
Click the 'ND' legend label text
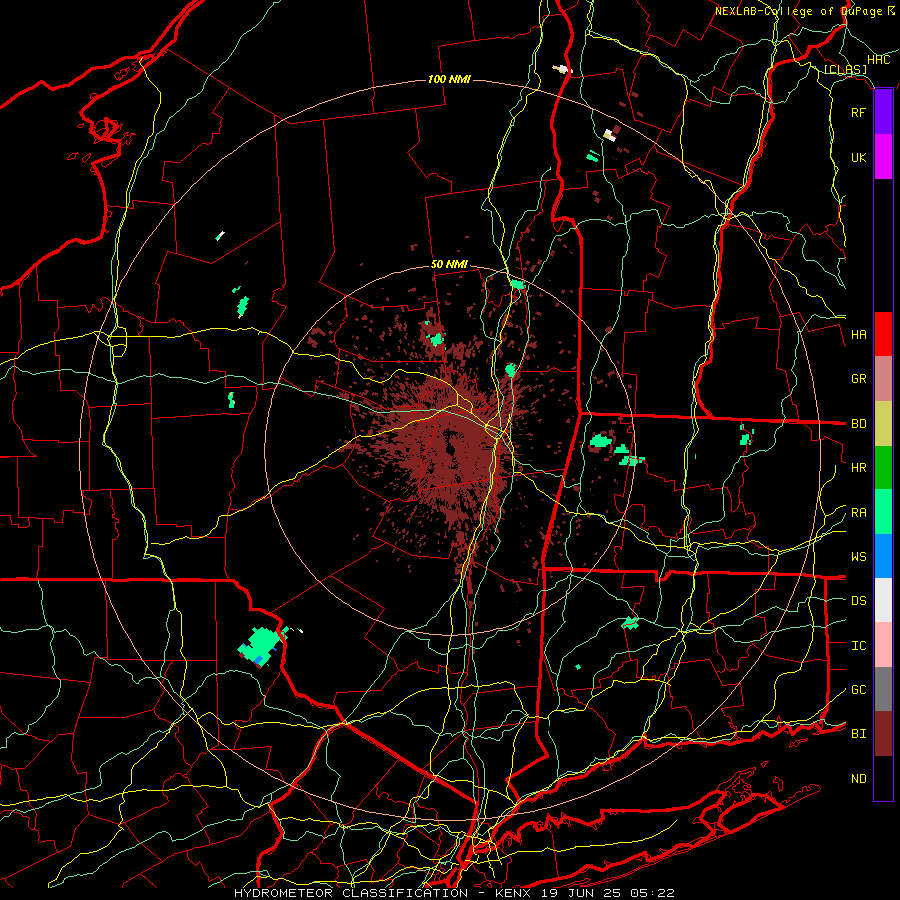858,779
